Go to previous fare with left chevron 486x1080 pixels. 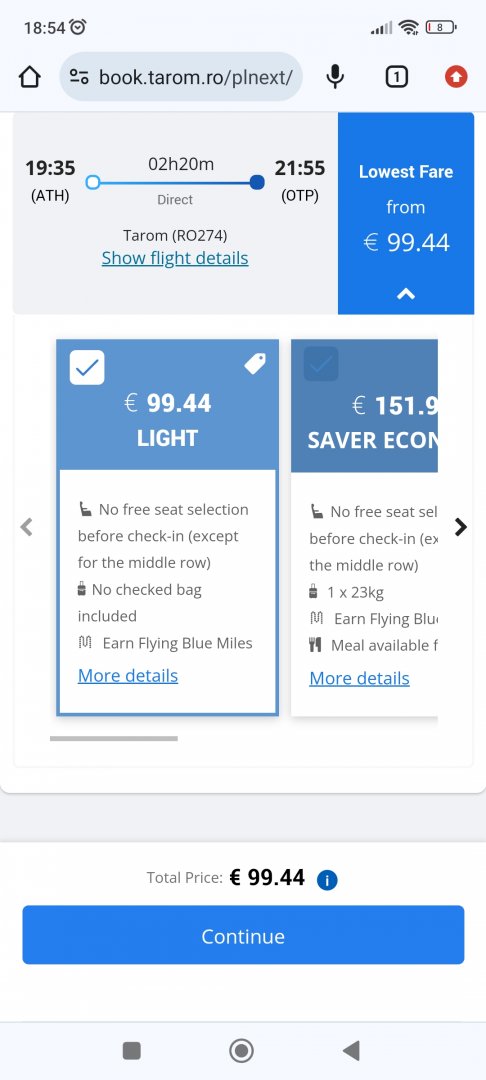pyautogui.click(x=26, y=527)
